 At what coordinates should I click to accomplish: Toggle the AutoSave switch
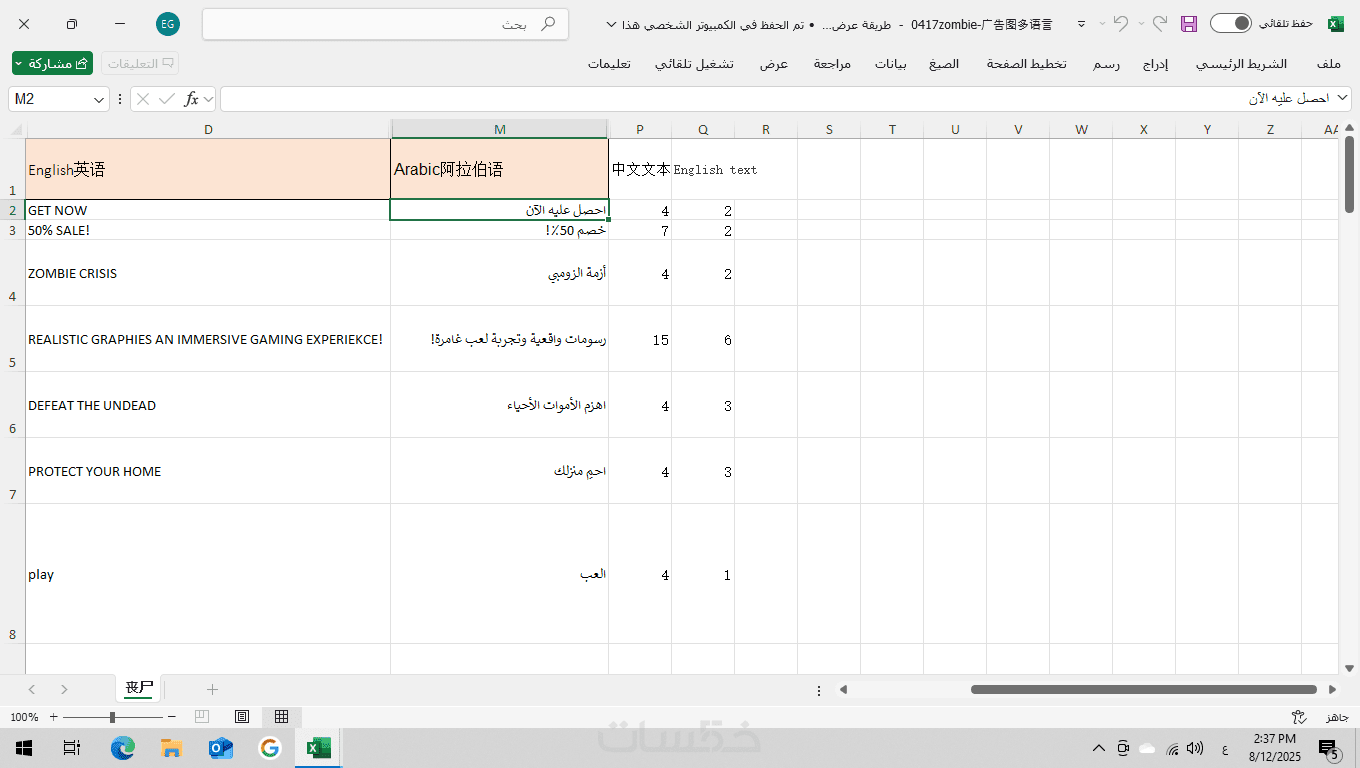point(1231,24)
